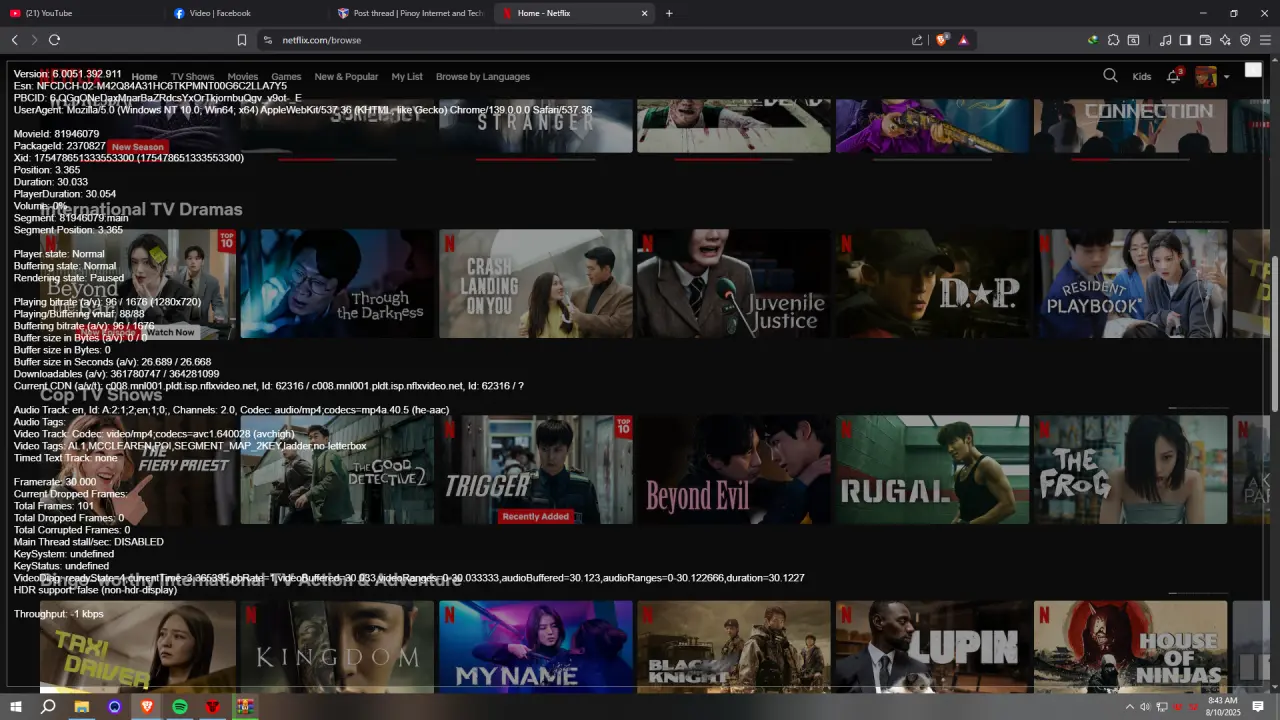This screenshot has width=1280, height=720.
Task: Open a new browser tab
Action: (x=669, y=13)
